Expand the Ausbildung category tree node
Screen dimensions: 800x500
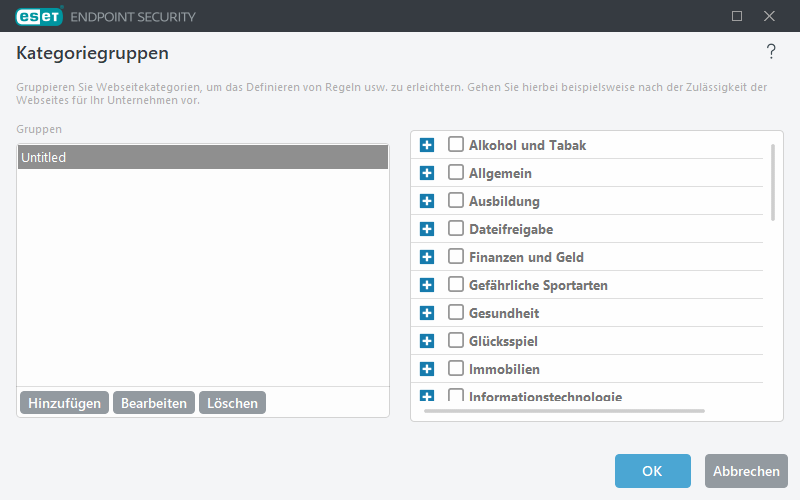click(x=427, y=201)
